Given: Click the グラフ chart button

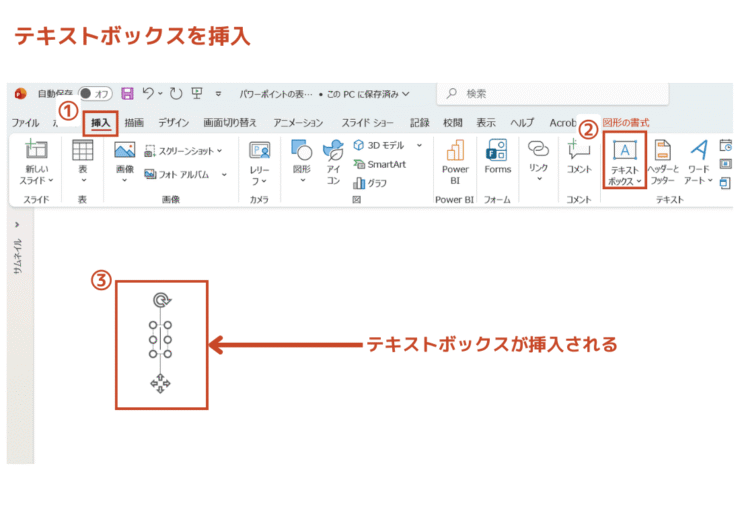Looking at the screenshot, I should coord(370,183).
